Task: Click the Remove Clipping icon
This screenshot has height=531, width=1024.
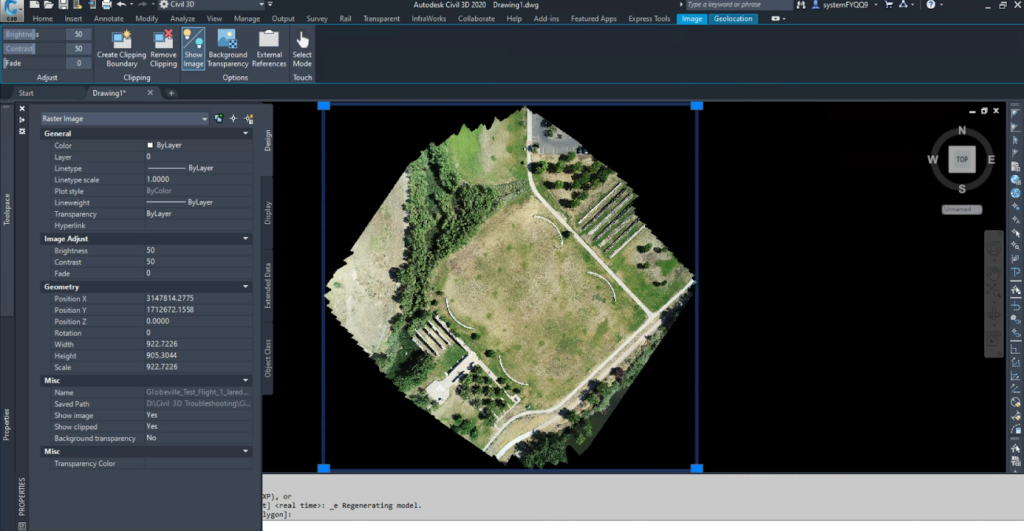Action: (163, 40)
